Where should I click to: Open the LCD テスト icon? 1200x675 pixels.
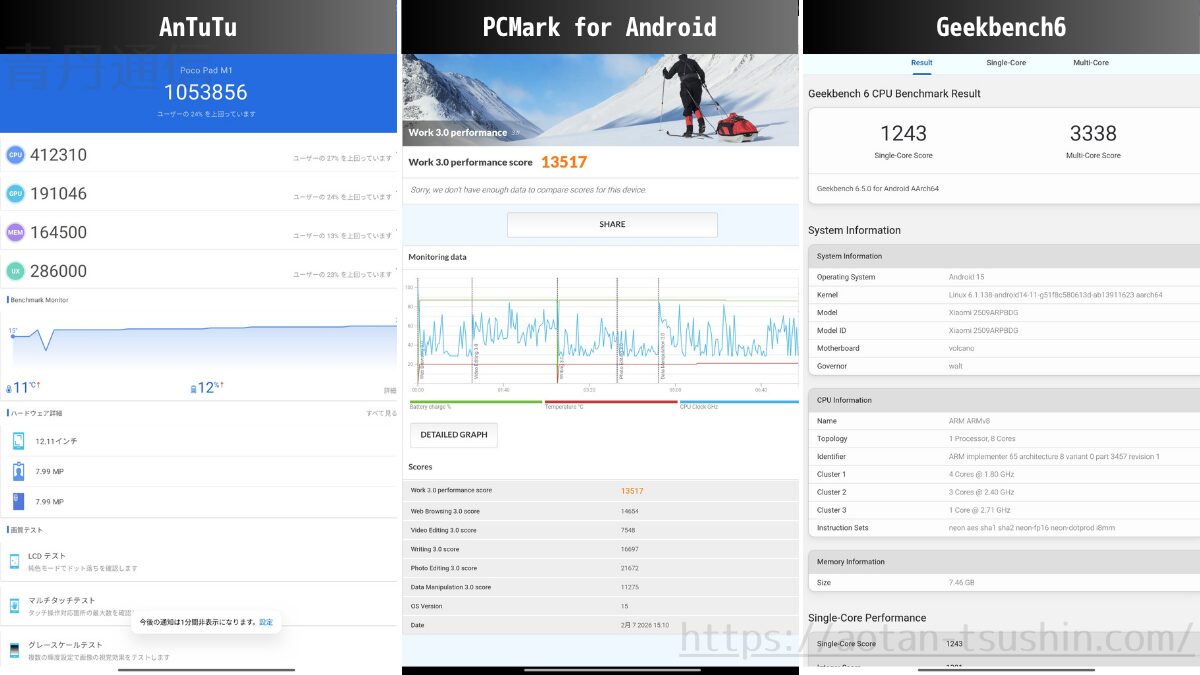point(15,561)
